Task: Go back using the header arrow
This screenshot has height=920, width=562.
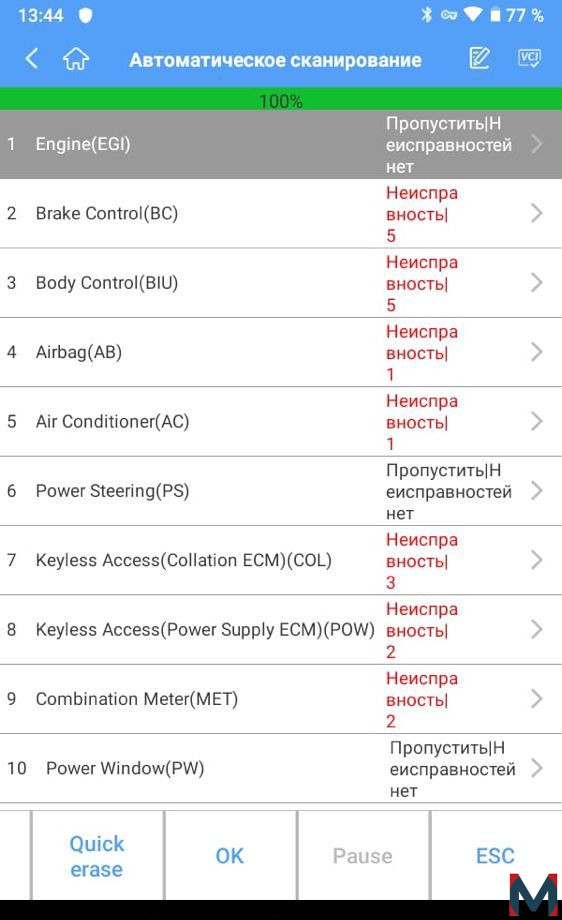Action: click(32, 59)
